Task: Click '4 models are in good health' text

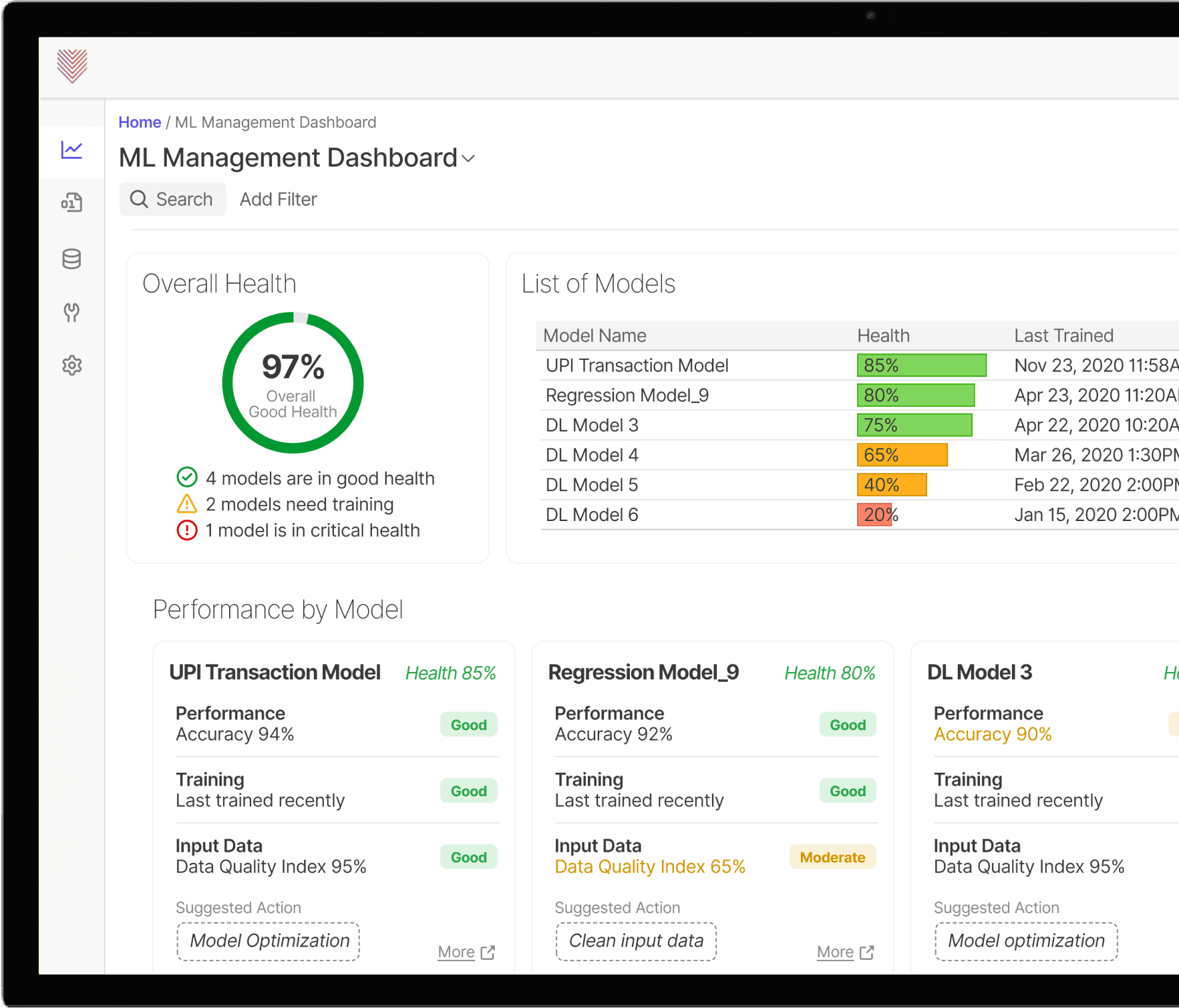Action: 320,478
